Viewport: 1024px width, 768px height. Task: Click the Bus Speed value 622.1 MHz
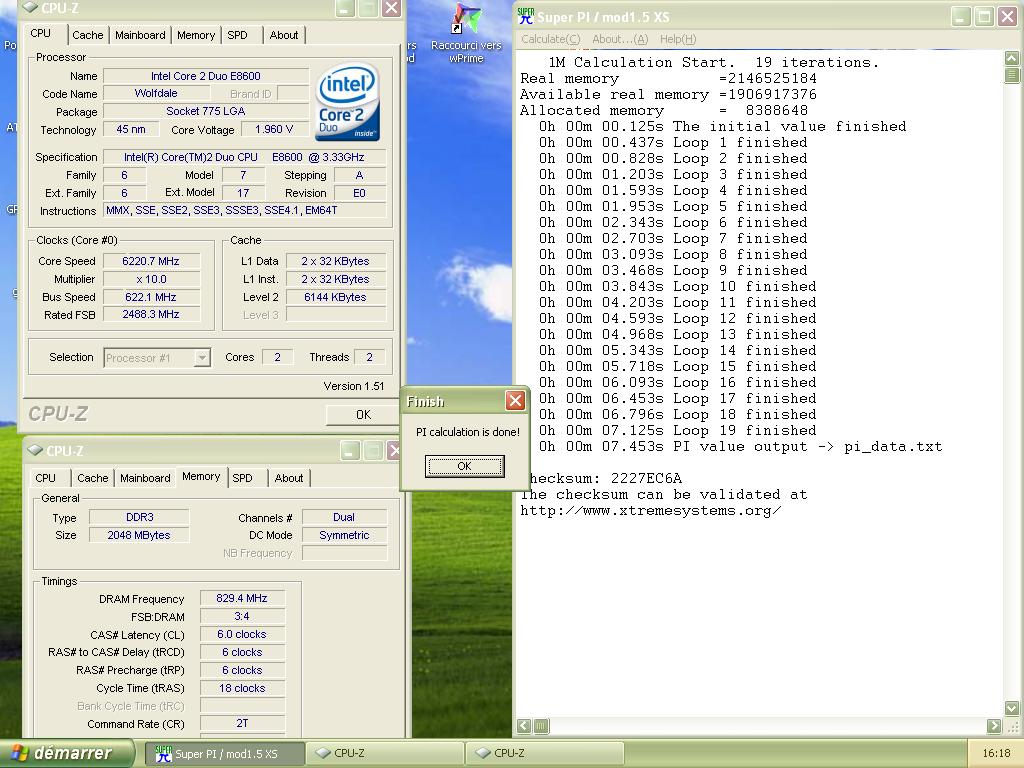click(x=151, y=297)
